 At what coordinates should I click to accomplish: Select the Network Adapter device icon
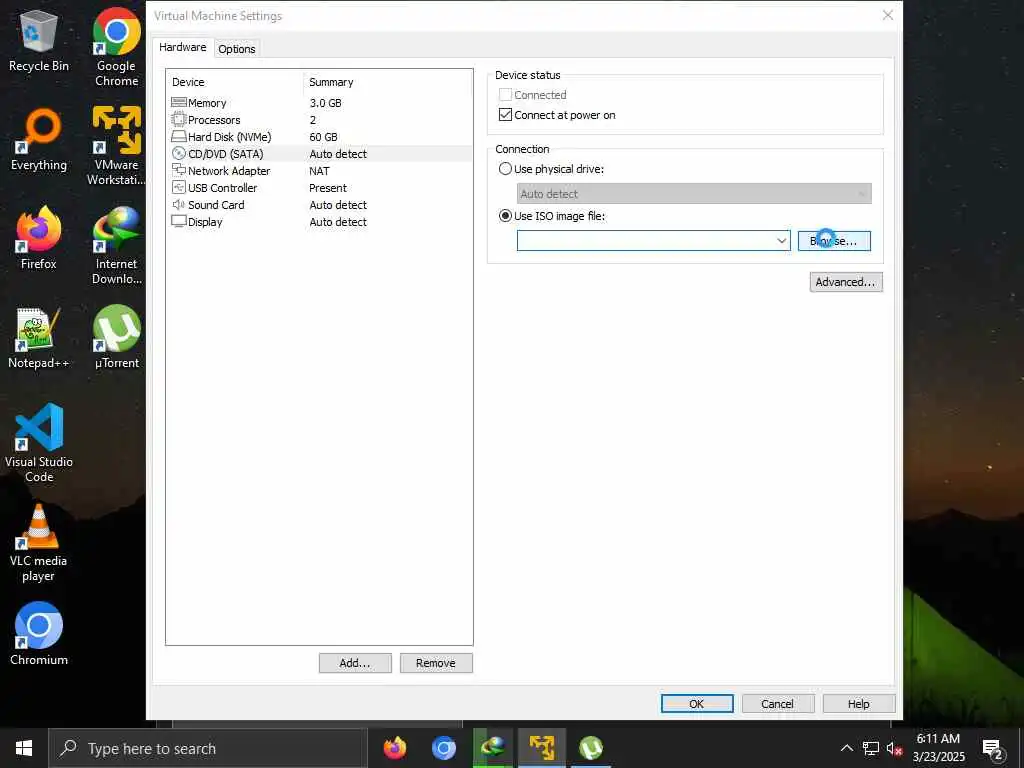click(x=178, y=170)
